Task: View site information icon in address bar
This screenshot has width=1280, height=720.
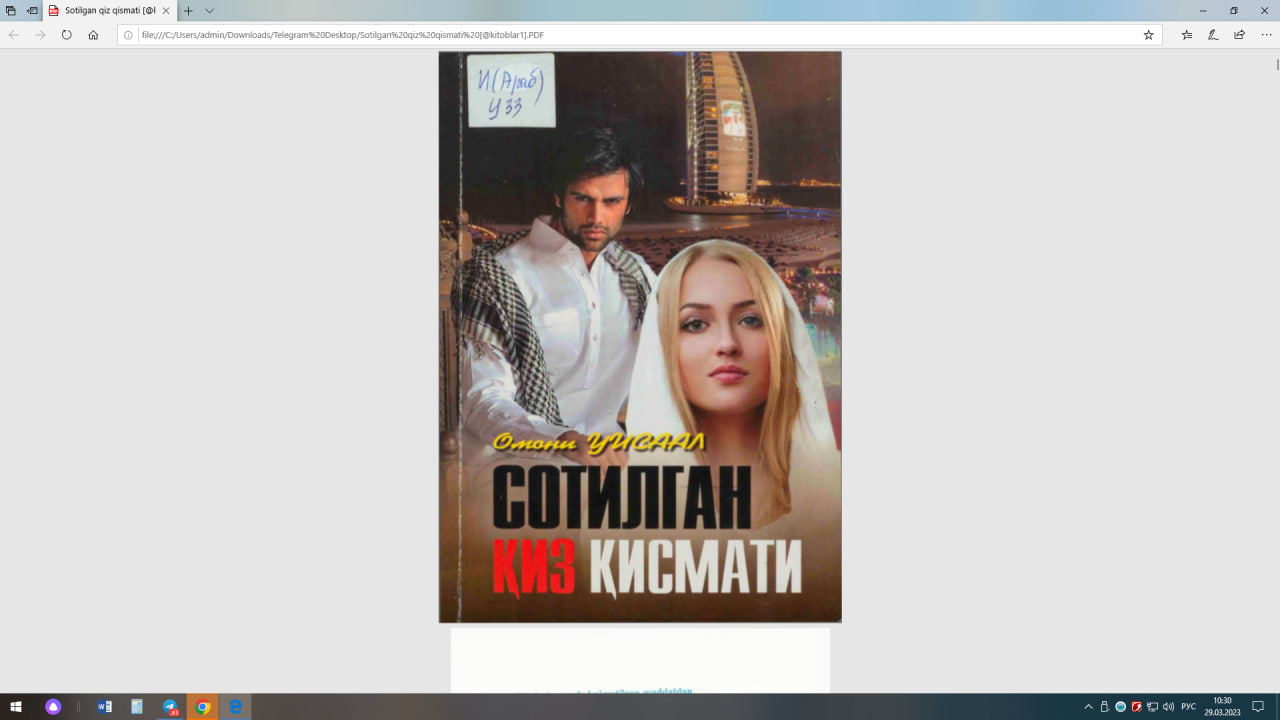Action: 128,34
